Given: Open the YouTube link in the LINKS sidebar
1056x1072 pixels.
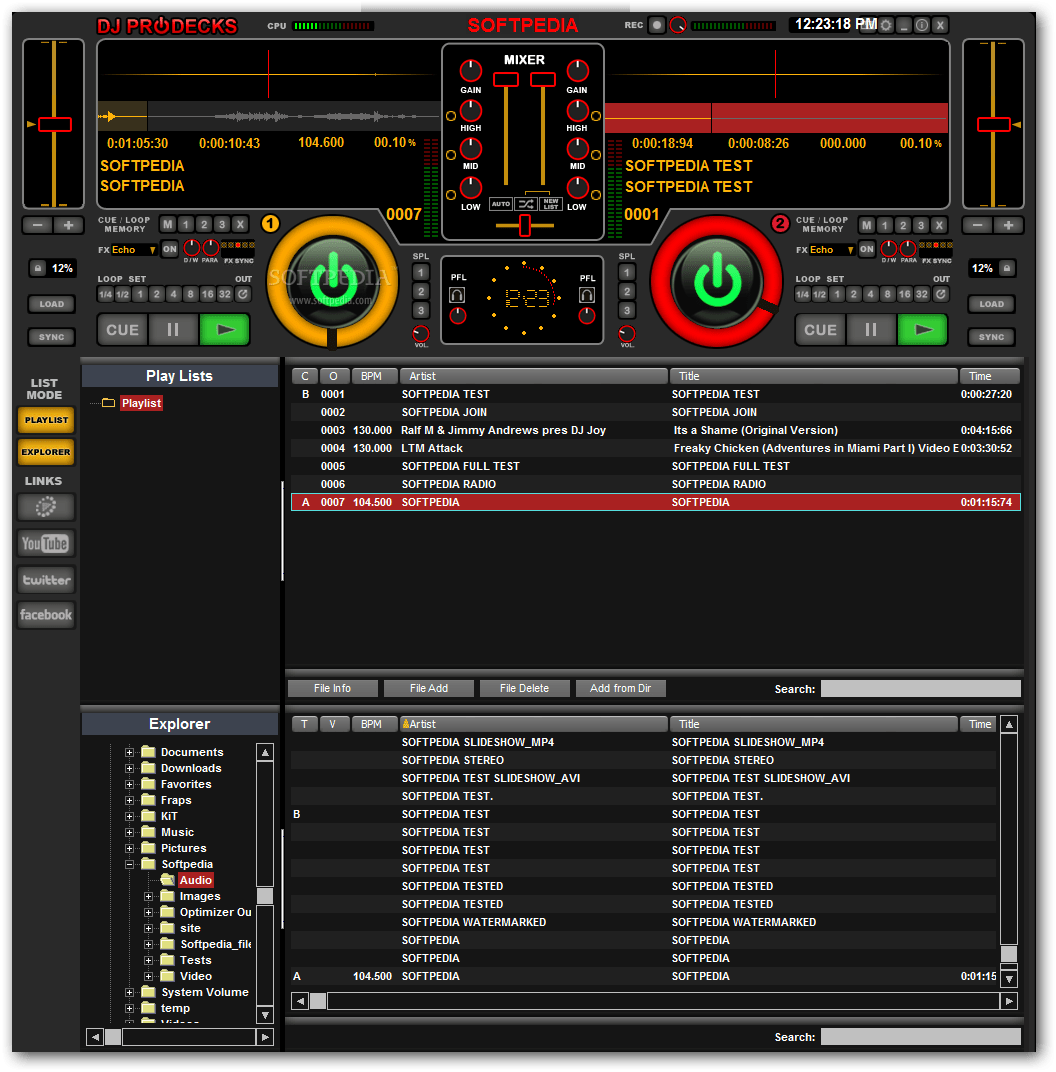Looking at the screenshot, I should point(45,543).
